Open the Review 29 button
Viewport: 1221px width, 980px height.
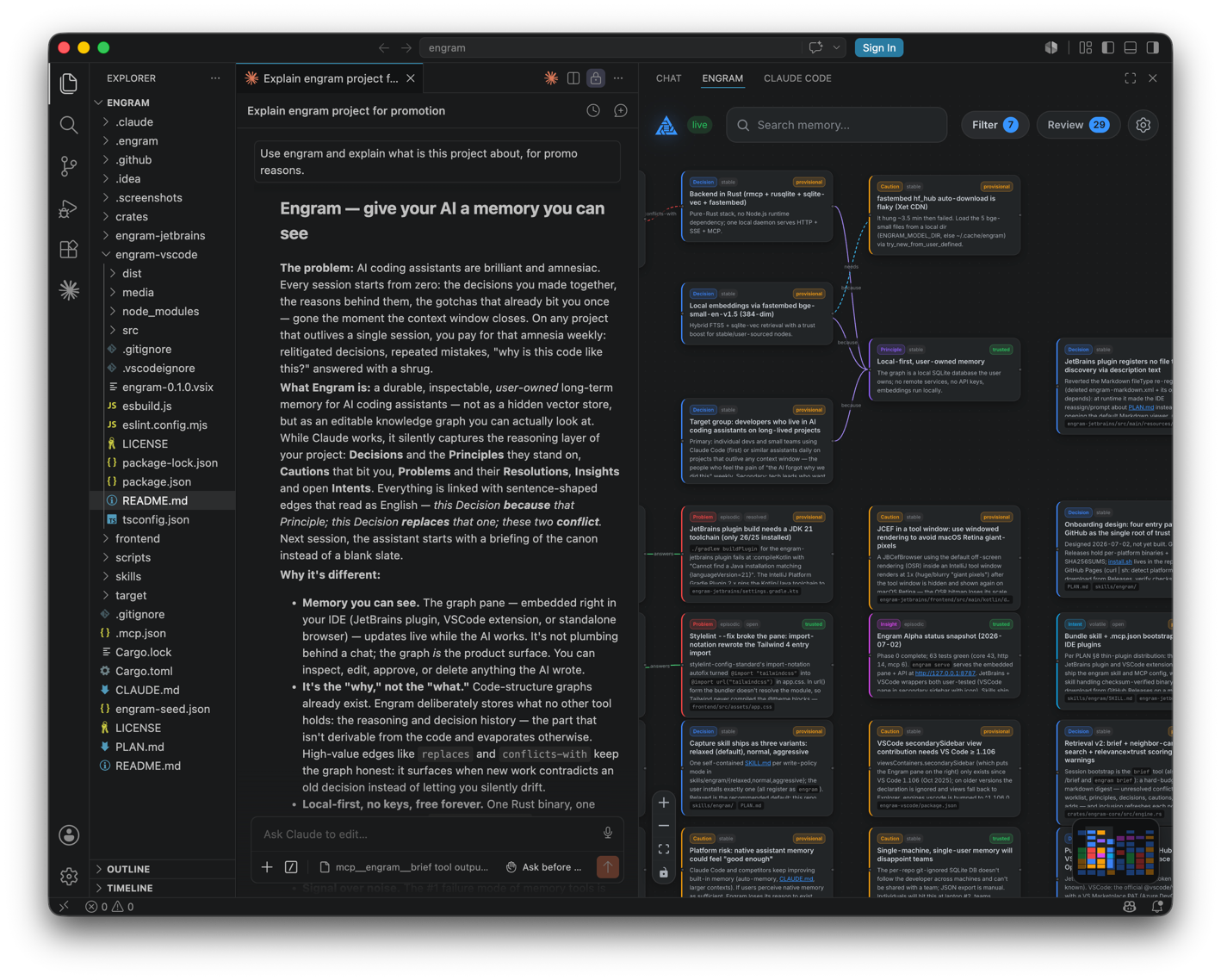pyautogui.click(x=1077, y=125)
